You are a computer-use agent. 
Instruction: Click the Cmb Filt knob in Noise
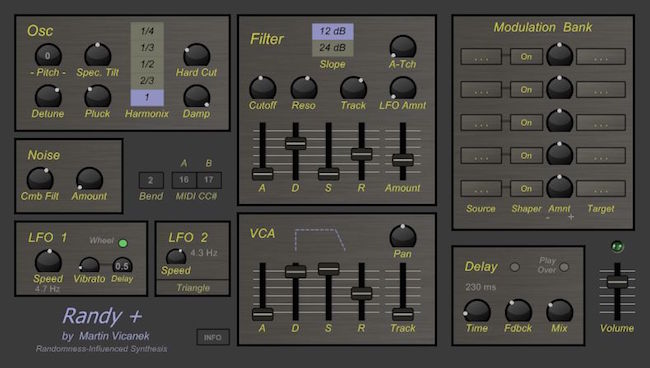click(x=40, y=179)
